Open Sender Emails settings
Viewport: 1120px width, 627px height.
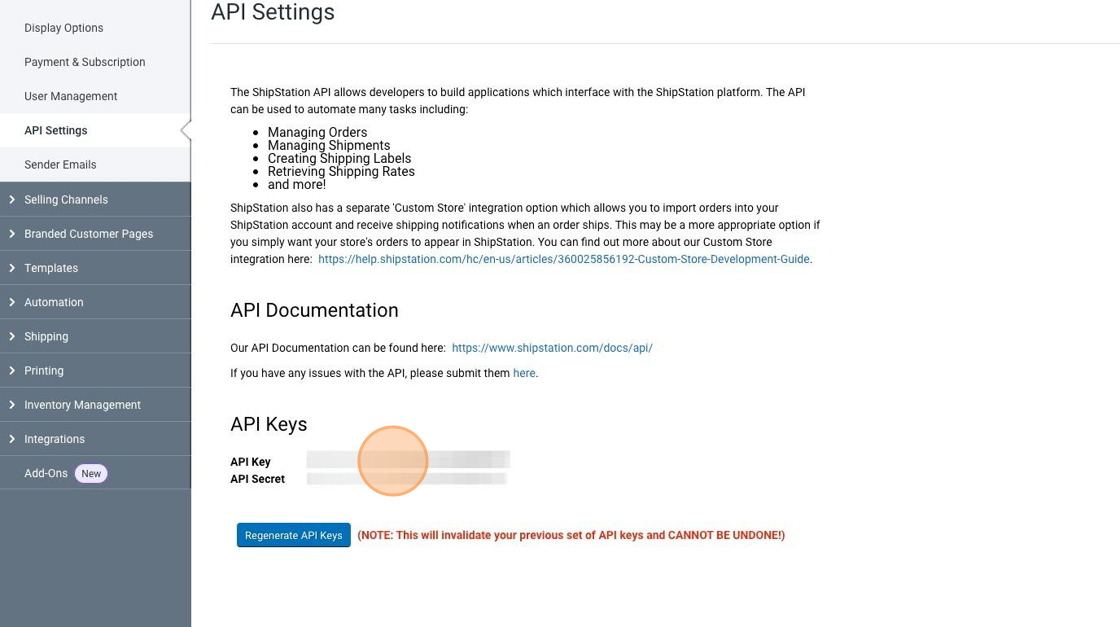[60, 165]
